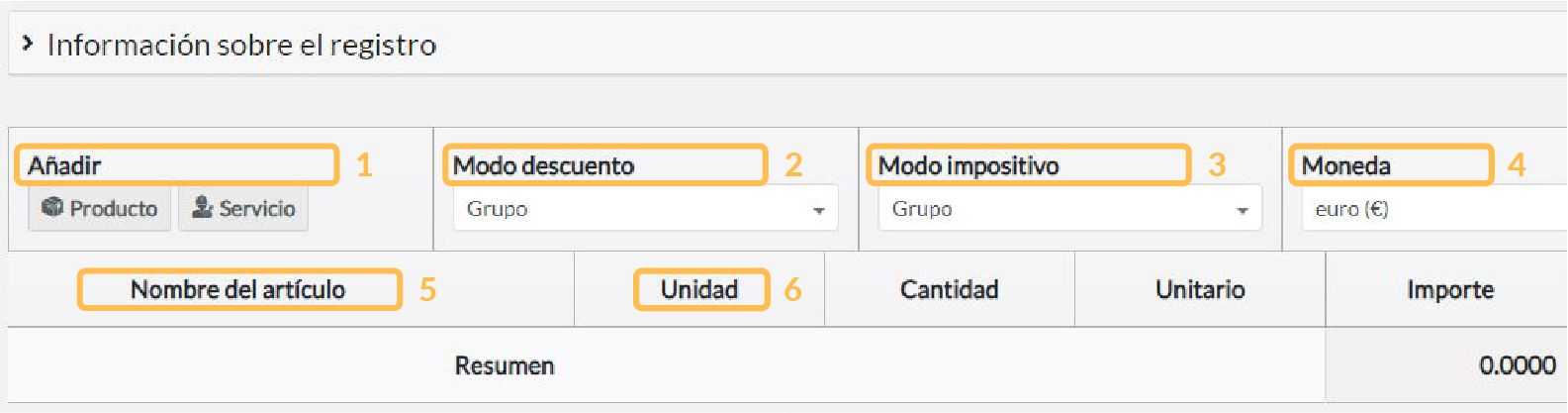Select the Unidad column header

click(699, 289)
